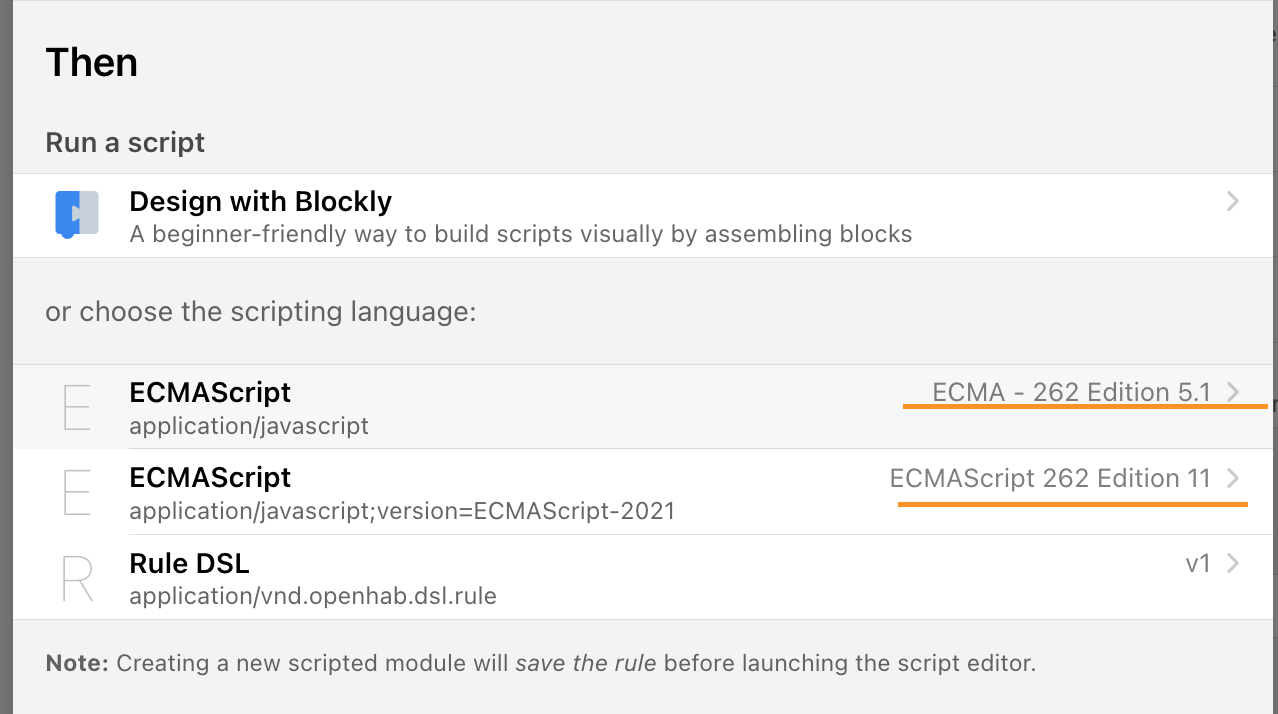Select the Design with Blockly title
The image size is (1278, 714).
point(260,201)
